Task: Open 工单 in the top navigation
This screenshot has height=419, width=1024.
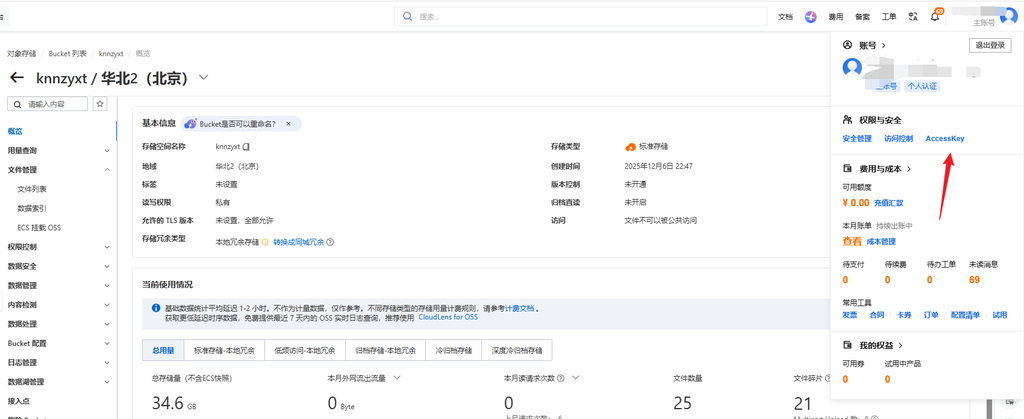Action: (x=889, y=18)
